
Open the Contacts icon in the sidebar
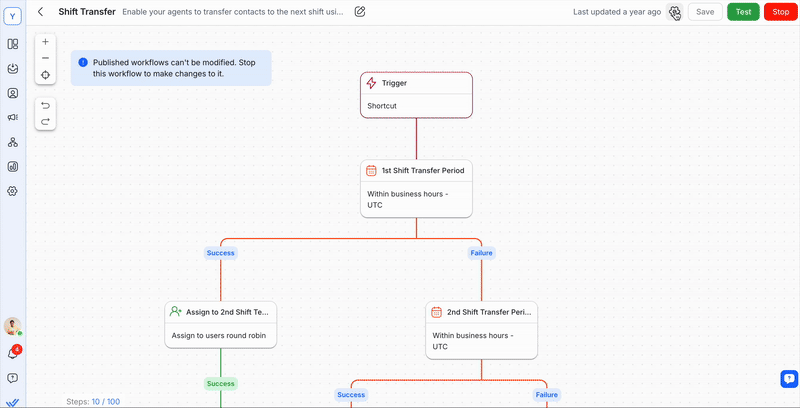[x=13, y=93]
